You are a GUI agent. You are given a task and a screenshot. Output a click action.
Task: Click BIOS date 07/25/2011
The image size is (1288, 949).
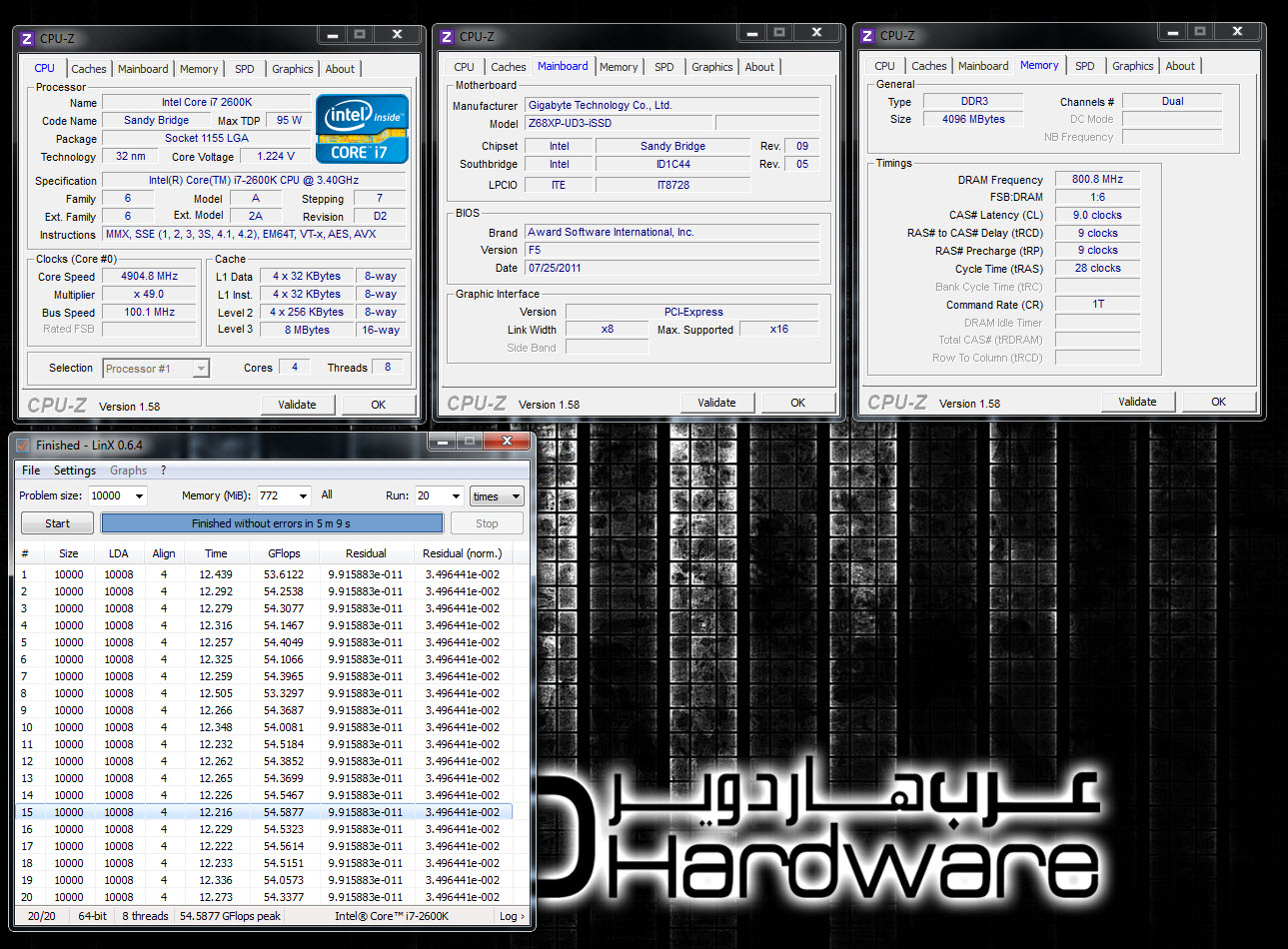click(x=672, y=268)
